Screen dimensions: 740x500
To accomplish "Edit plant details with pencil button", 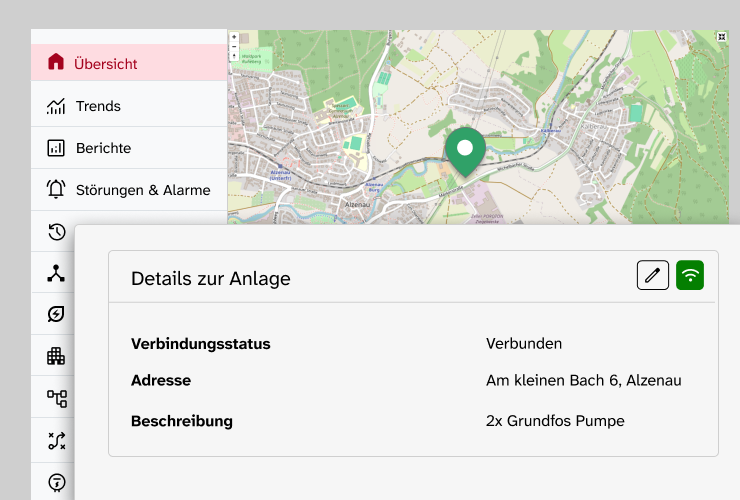I will click(653, 275).
